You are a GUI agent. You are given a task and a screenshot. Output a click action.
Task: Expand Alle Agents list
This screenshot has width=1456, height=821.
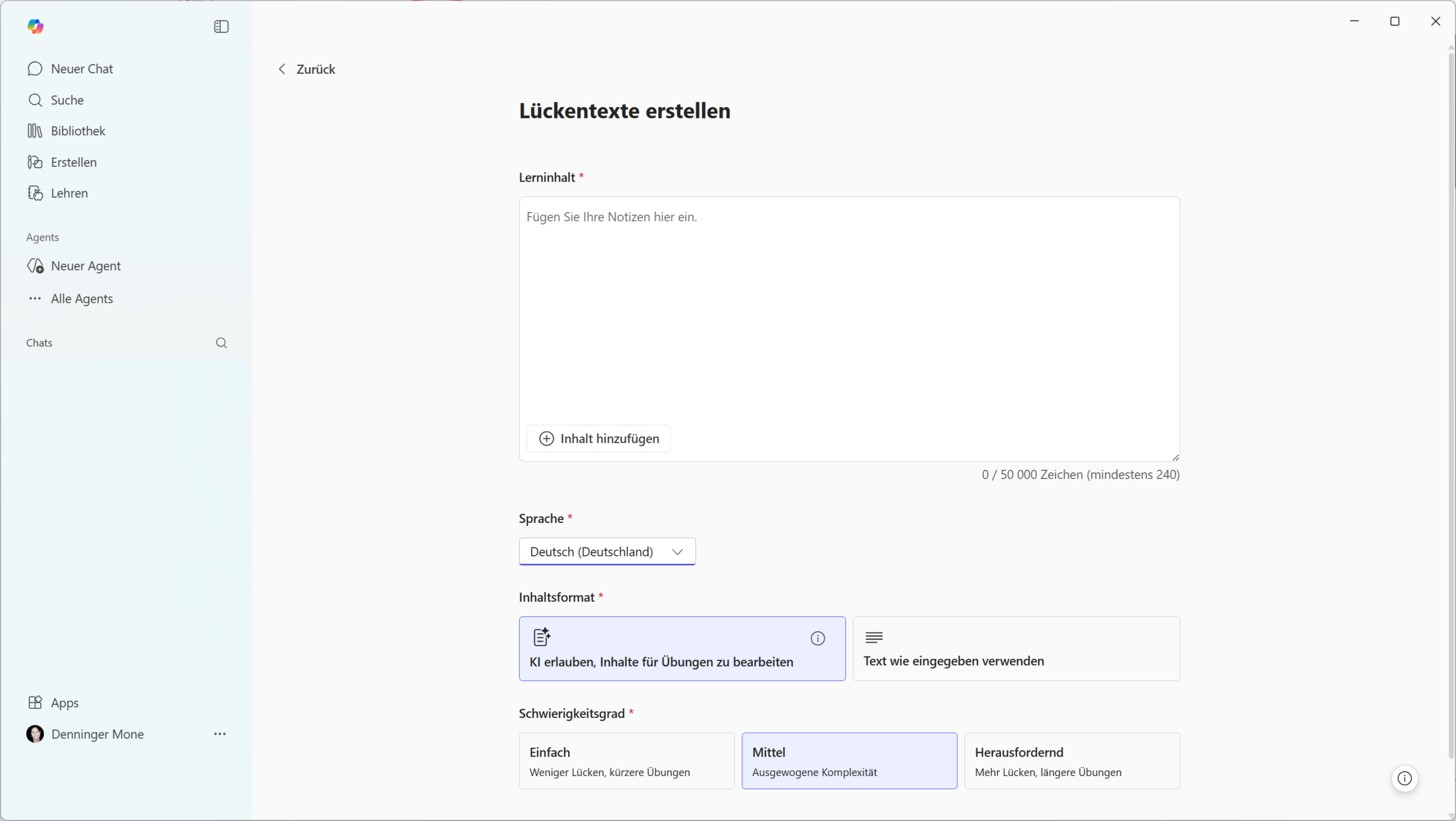[81, 299]
